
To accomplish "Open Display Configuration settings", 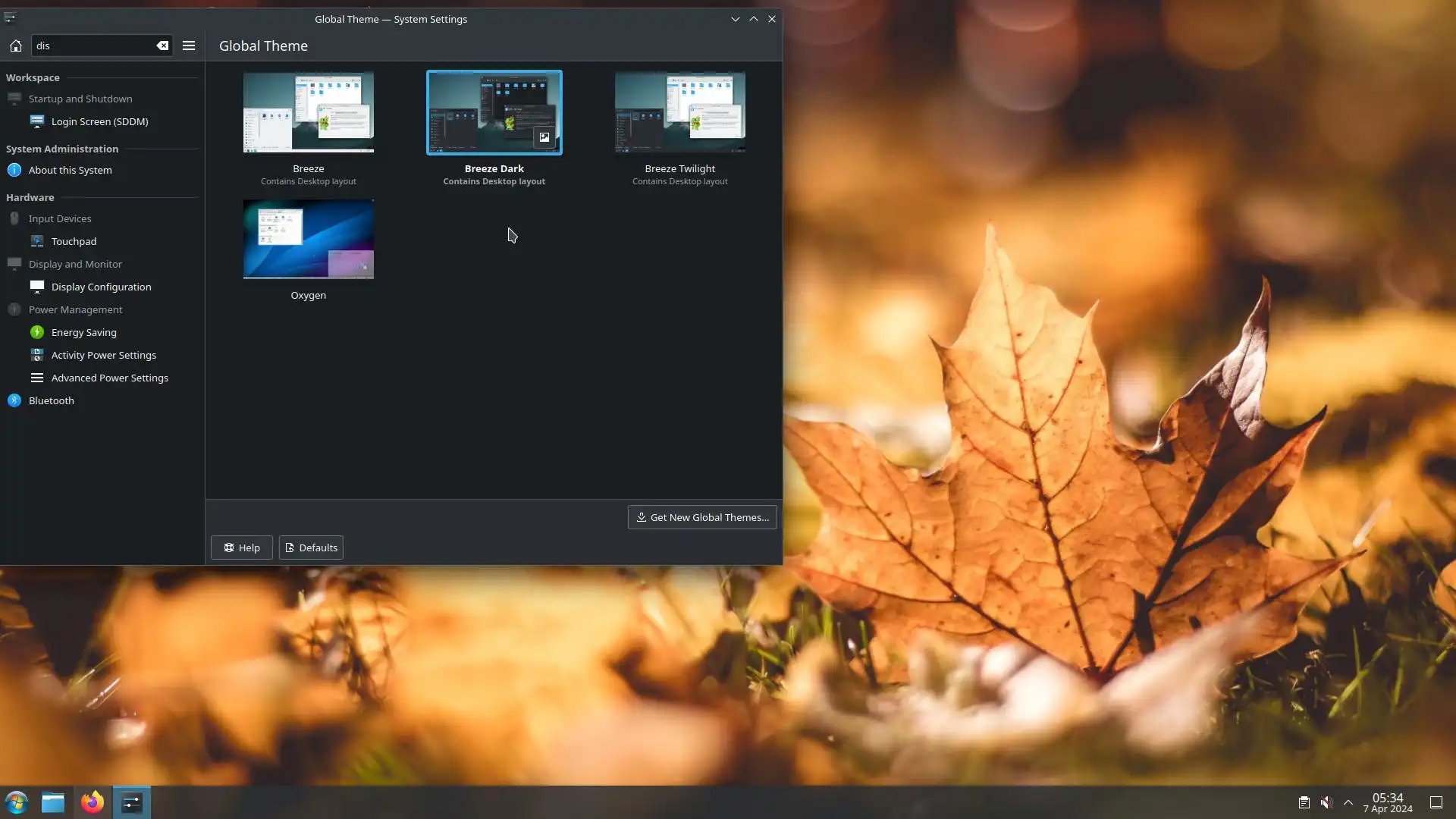I will point(101,287).
